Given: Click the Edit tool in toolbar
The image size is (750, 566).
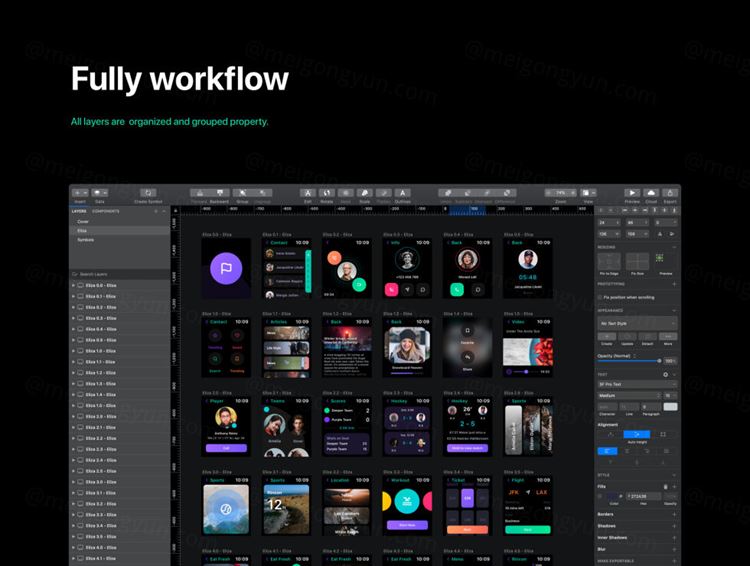Looking at the screenshot, I should click(308, 192).
